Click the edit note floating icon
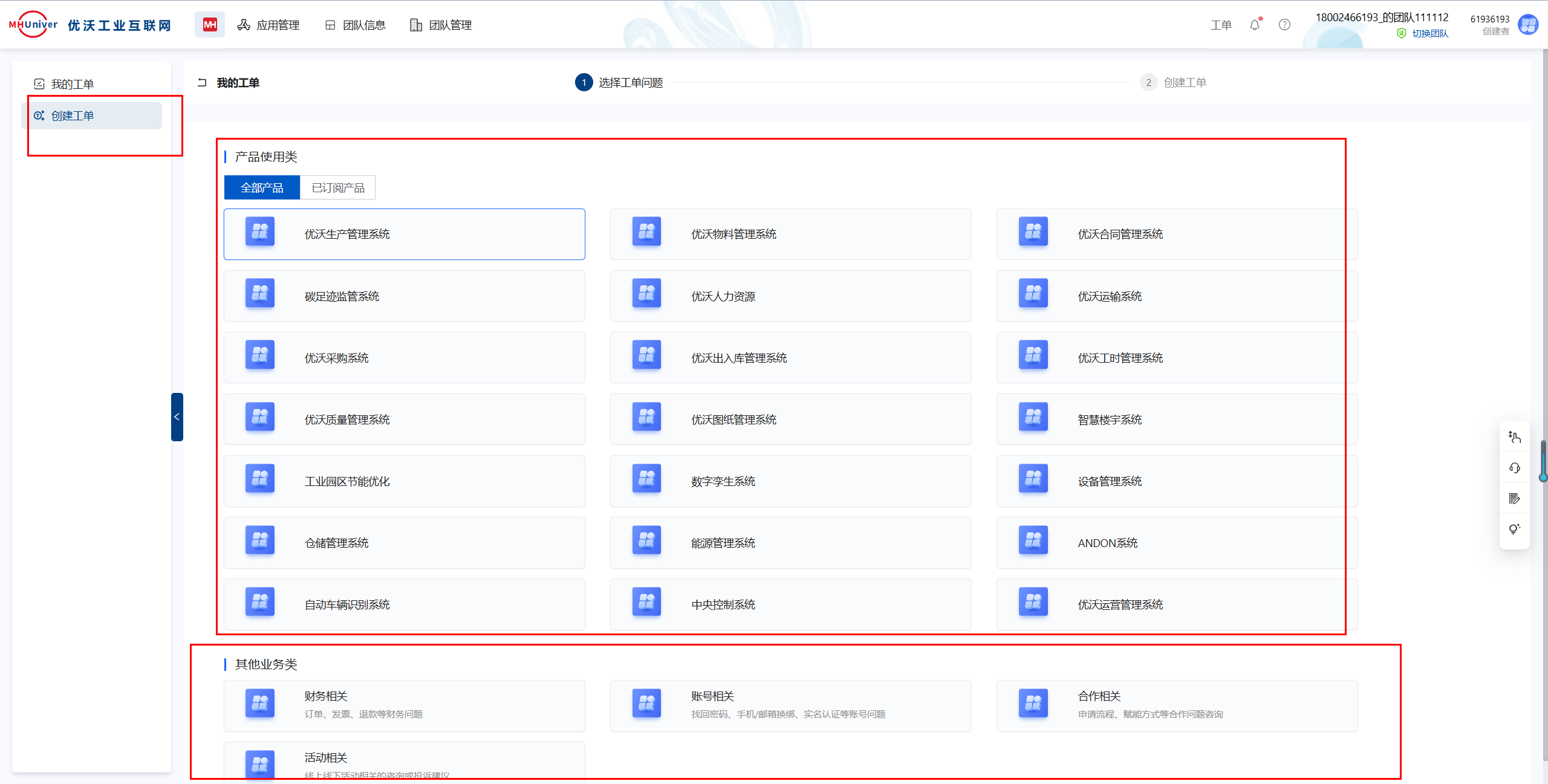This screenshot has width=1548, height=784. click(1514, 499)
